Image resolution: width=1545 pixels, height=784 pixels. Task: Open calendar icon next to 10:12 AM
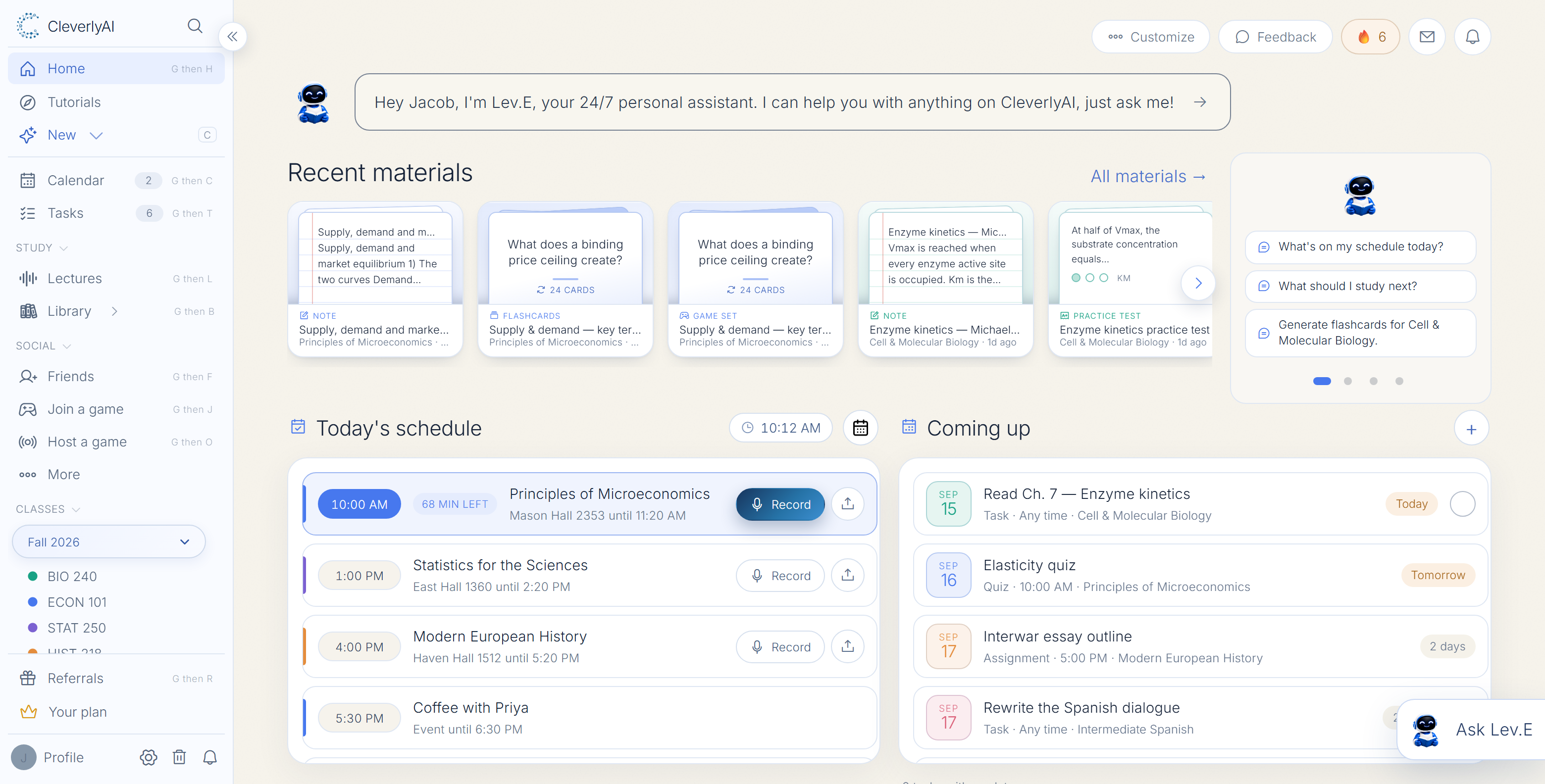click(860, 427)
